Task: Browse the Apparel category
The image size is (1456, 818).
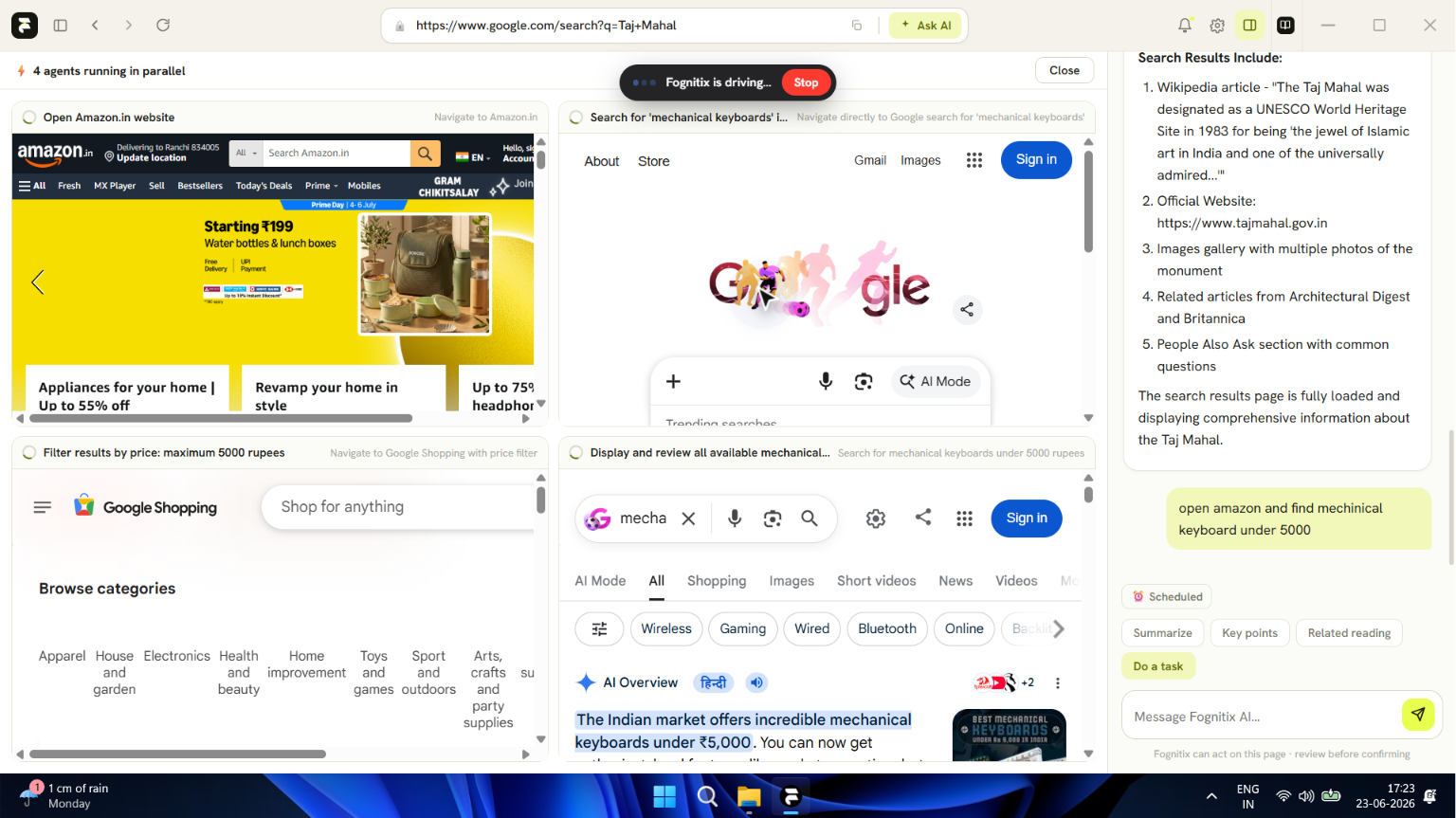Action: (x=63, y=656)
